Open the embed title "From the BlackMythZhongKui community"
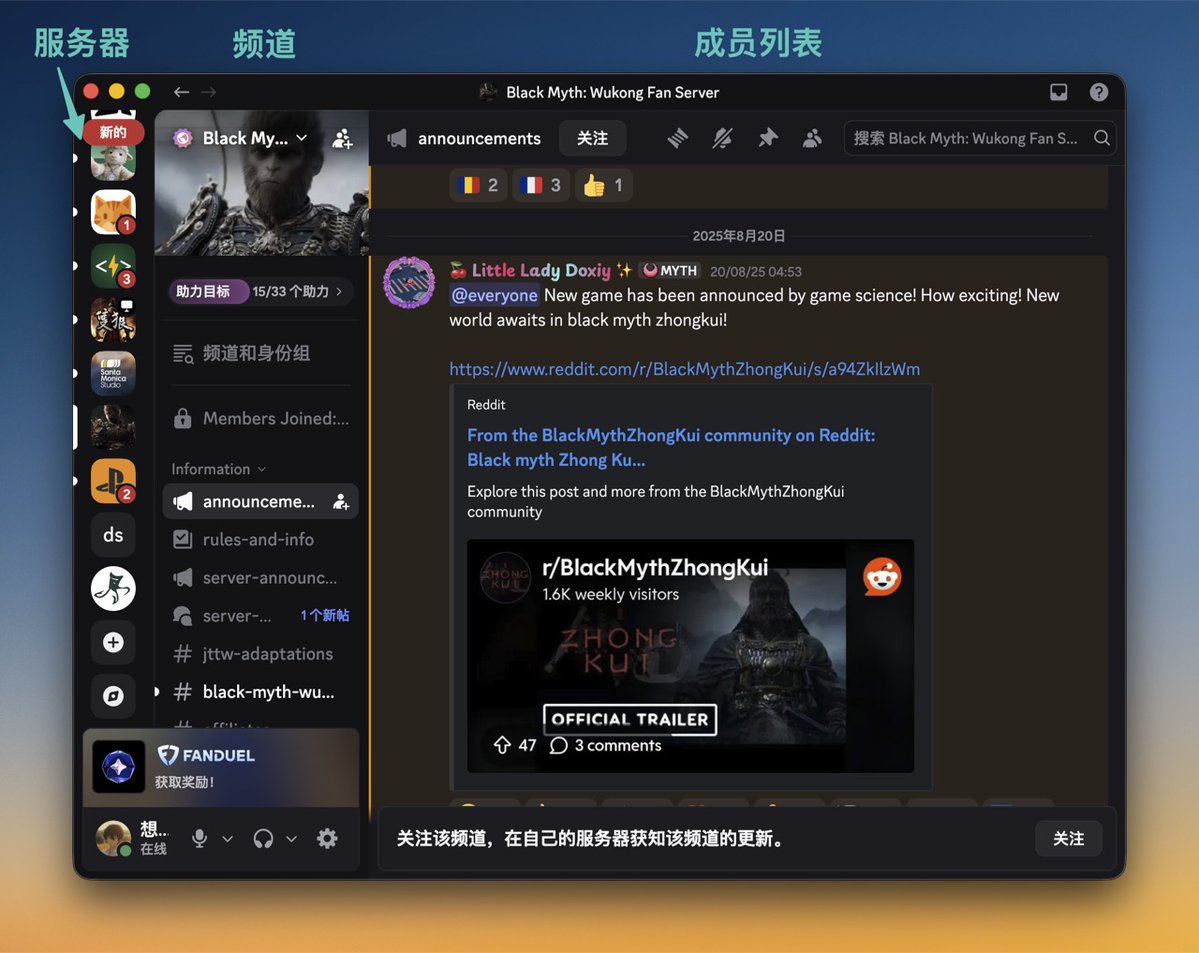 671,447
